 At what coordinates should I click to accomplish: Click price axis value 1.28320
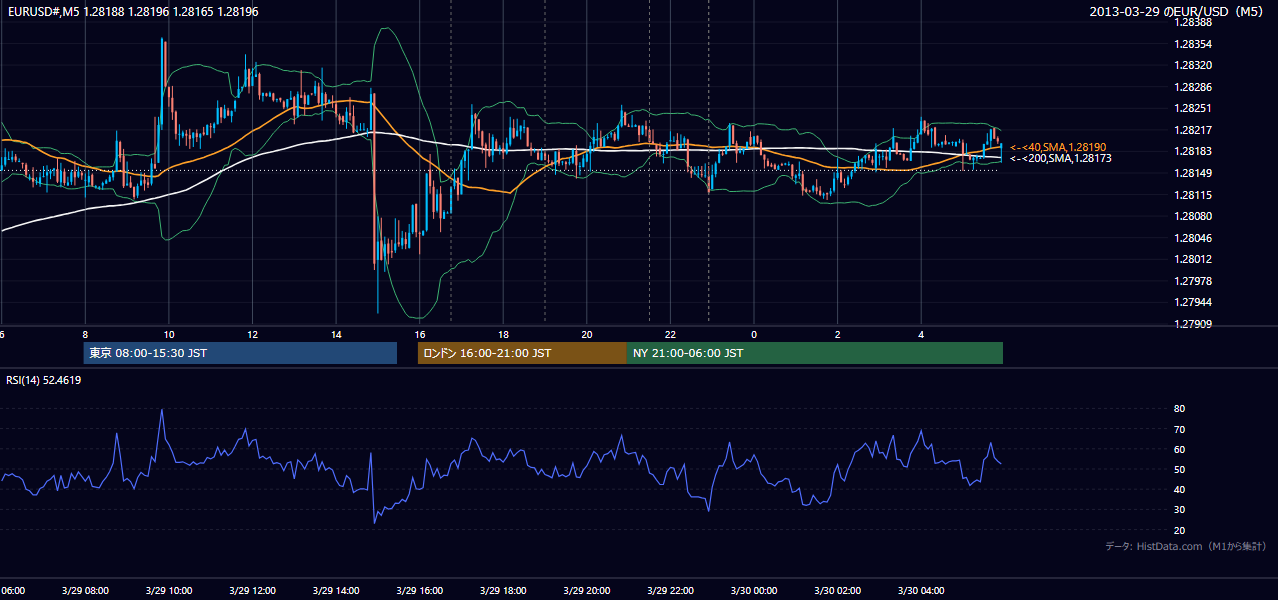(1193, 65)
